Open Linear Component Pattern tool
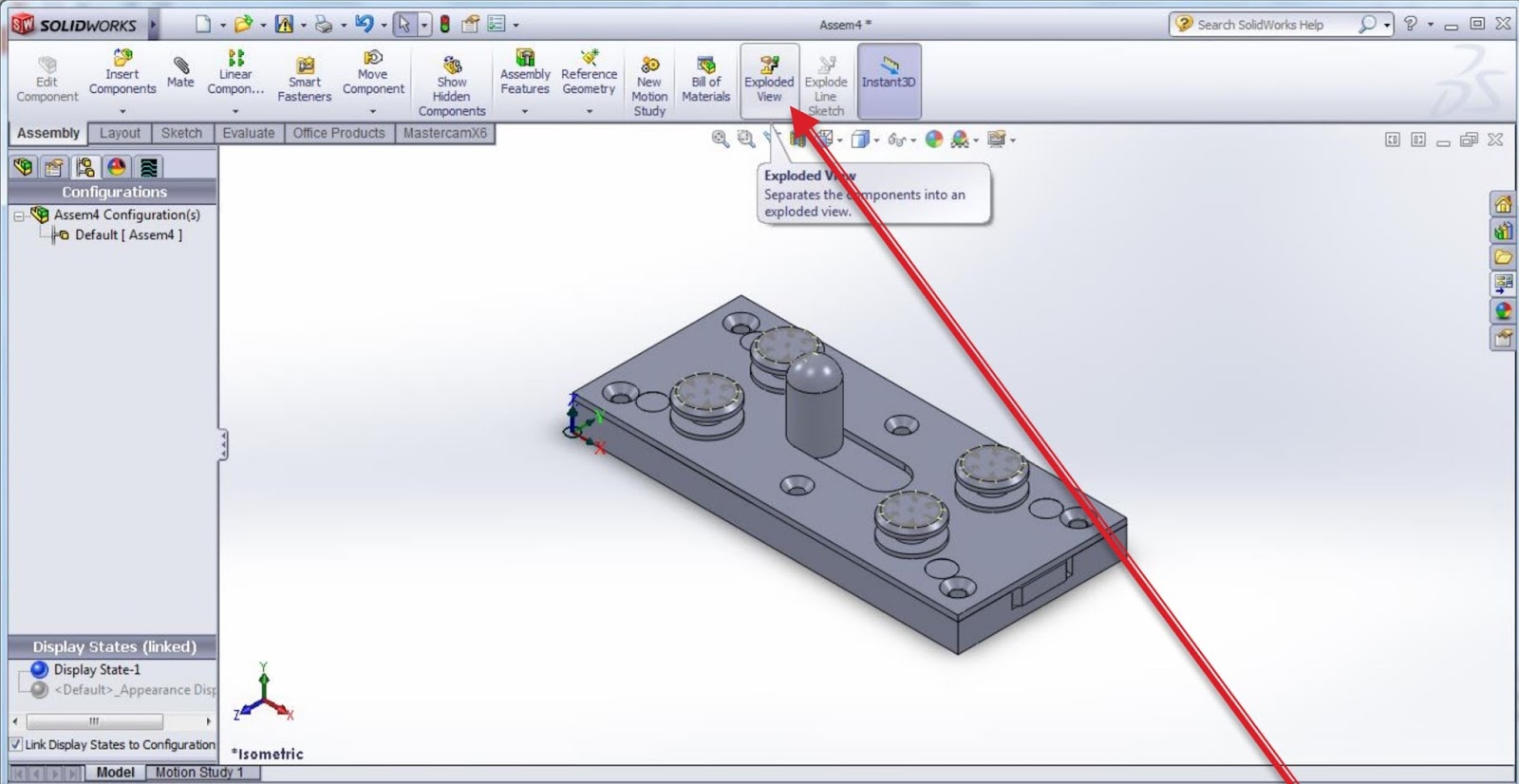The height and width of the screenshot is (784, 1519). pyautogui.click(x=235, y=73)
